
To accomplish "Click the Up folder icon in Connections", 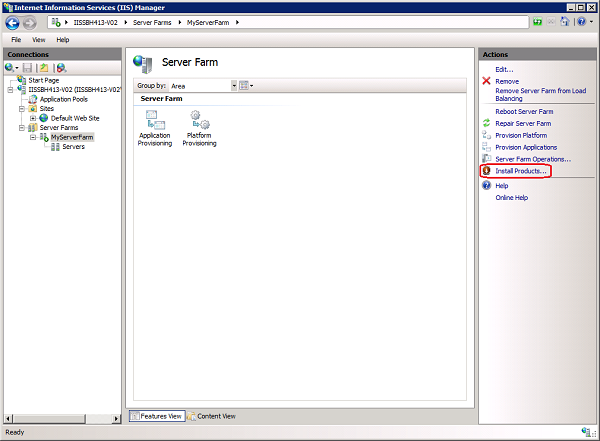I will [x=44, y=68].
